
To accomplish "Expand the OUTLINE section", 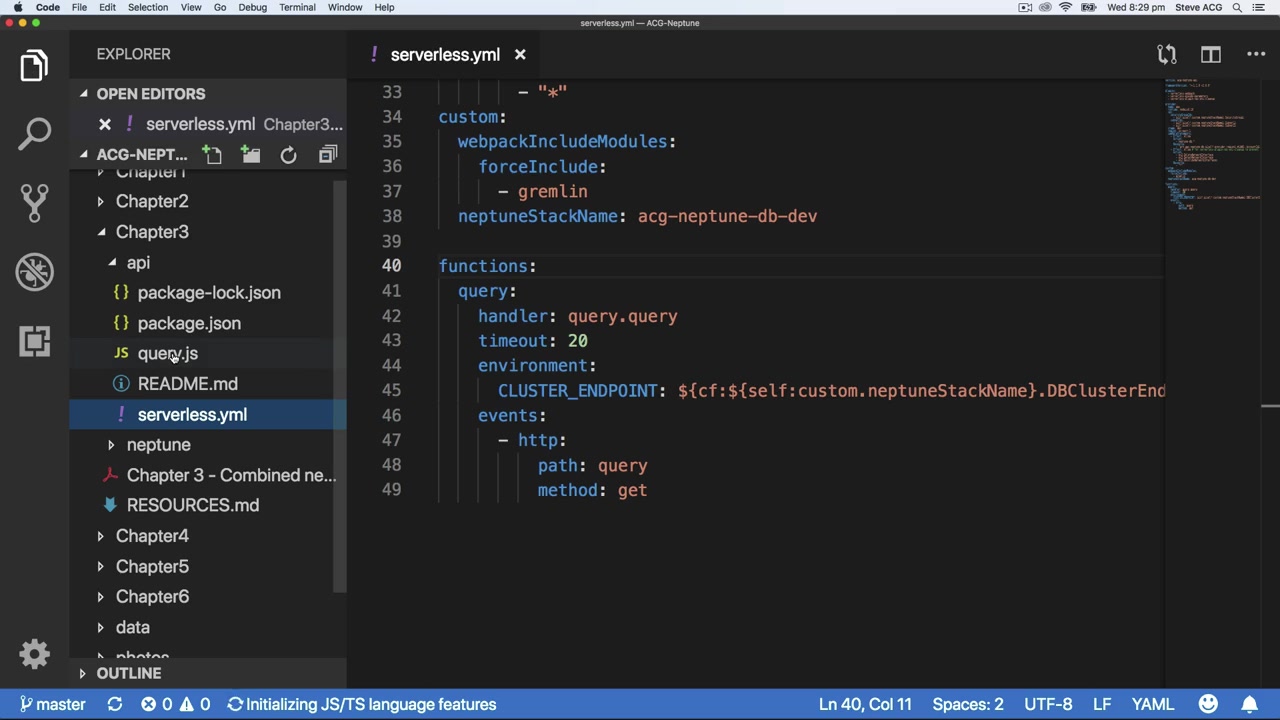I will tap(128, 673).
